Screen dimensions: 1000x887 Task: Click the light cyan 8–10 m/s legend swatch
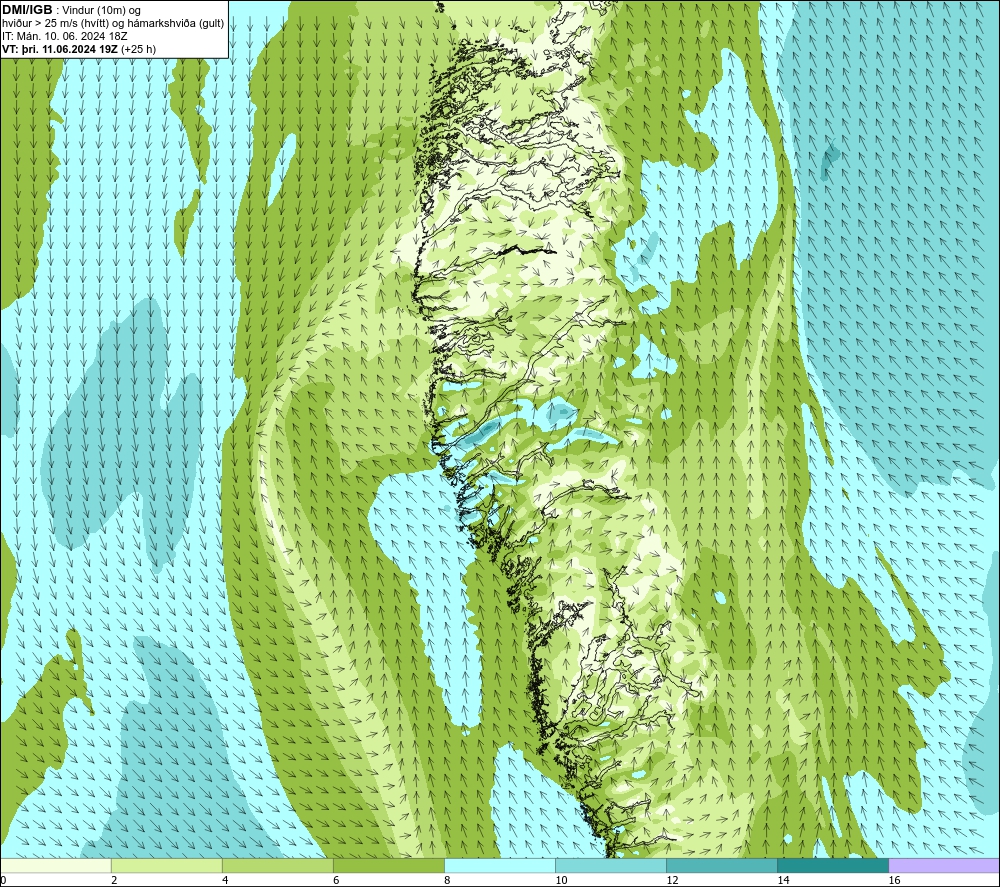pyautogui.click(x=500, y=865)
